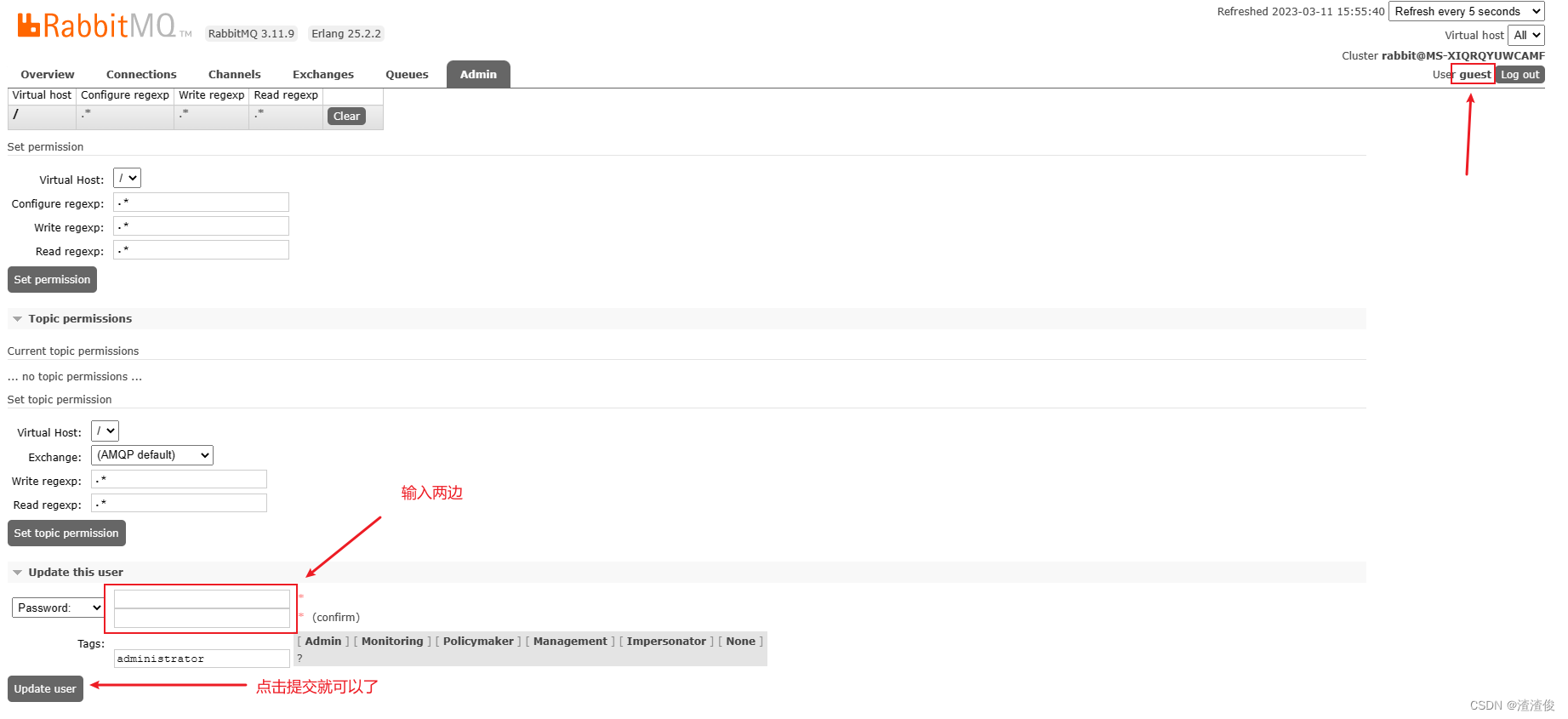Click the password confirm input field
The image size is (1568, 719).
tap(202, 618)
